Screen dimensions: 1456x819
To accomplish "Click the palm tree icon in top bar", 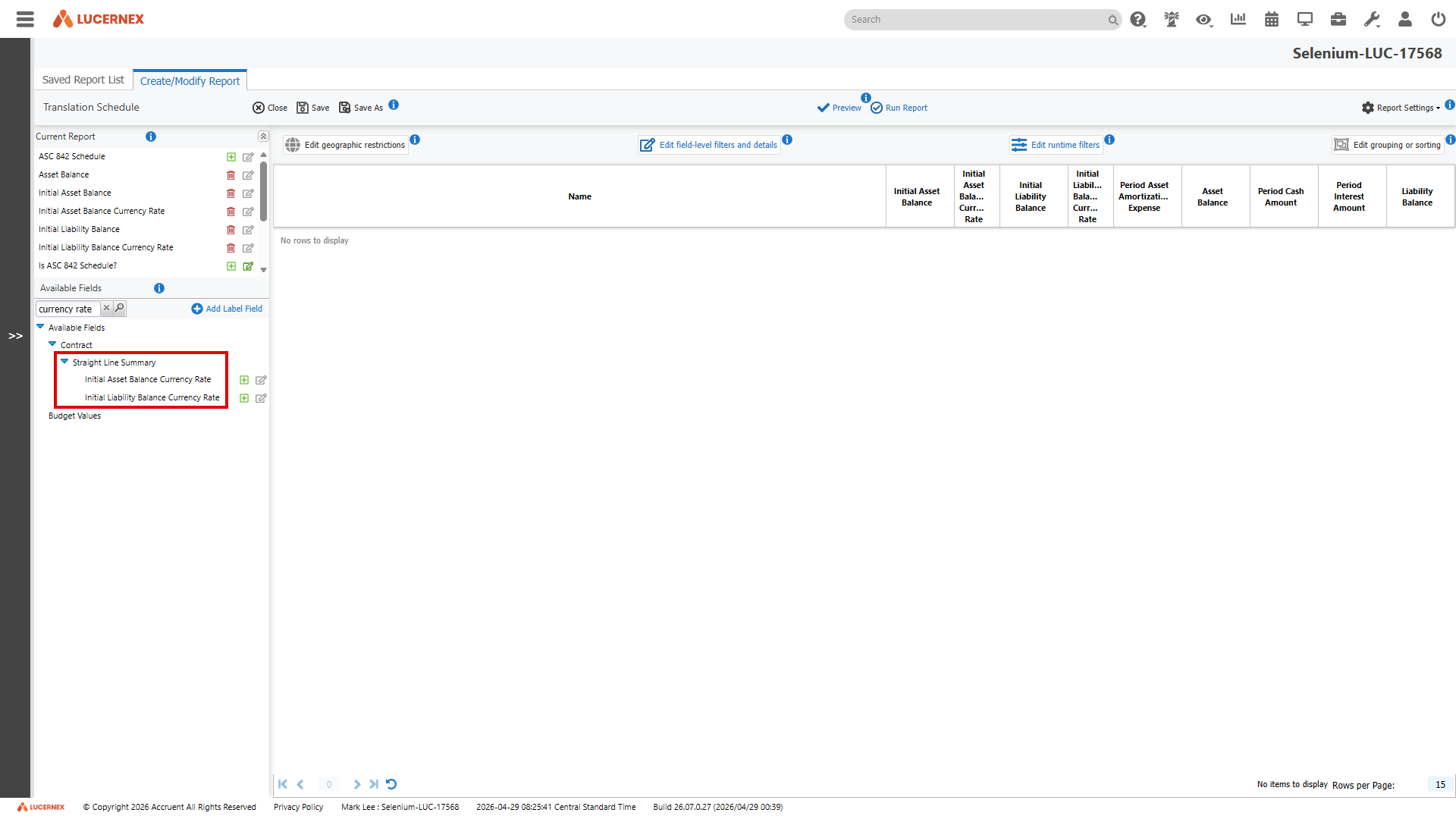I will (x=1172, y=20).
